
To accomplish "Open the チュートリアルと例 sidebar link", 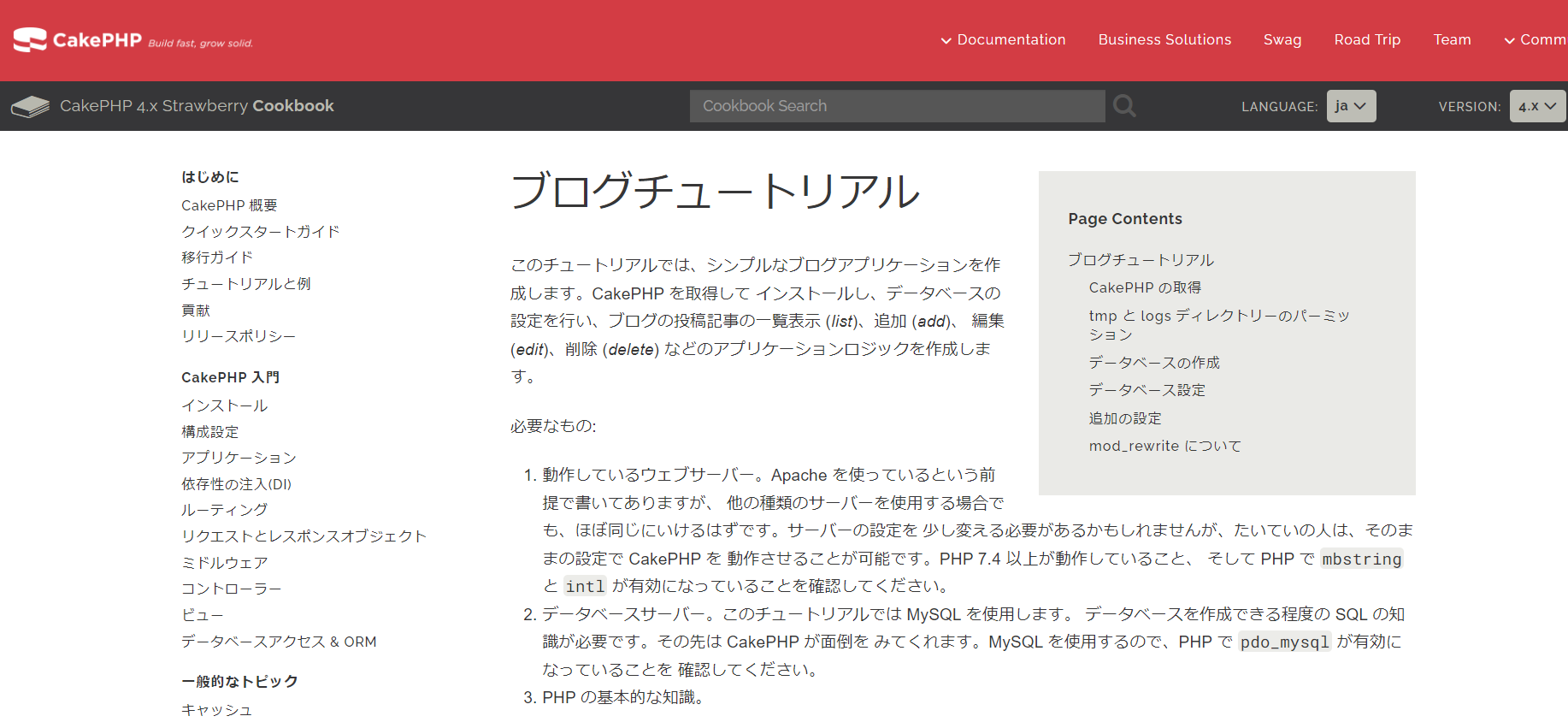I will click(x=246, y=284).
